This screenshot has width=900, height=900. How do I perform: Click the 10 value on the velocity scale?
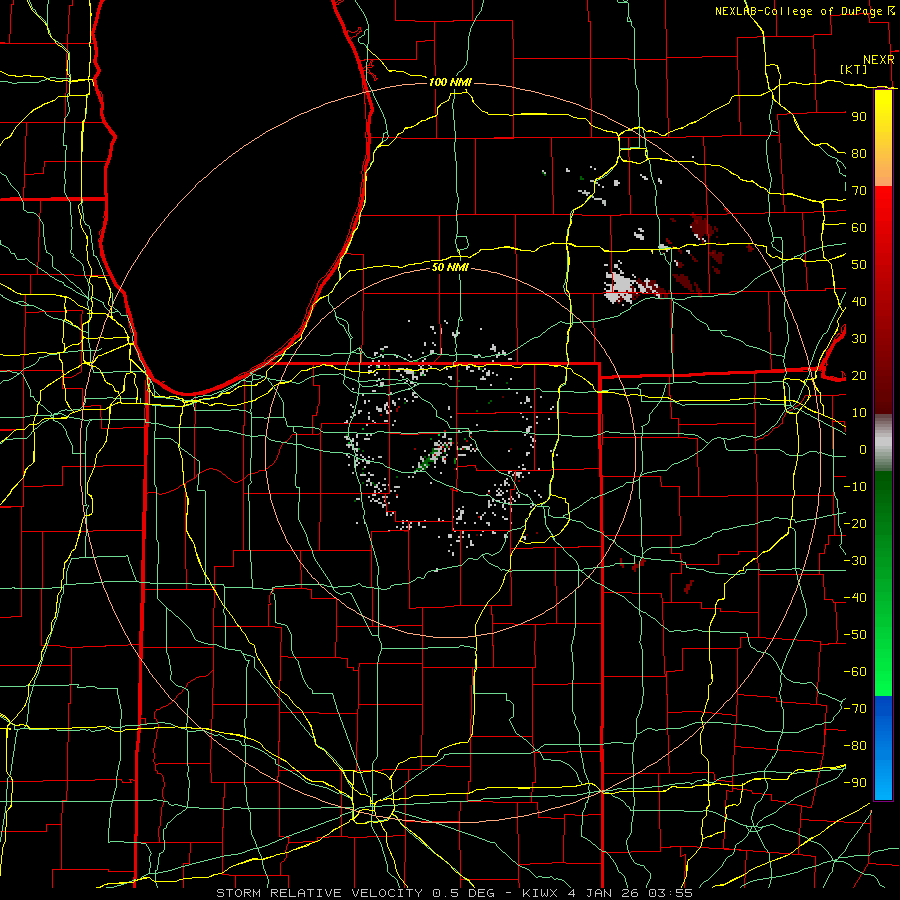click(859, 413)
